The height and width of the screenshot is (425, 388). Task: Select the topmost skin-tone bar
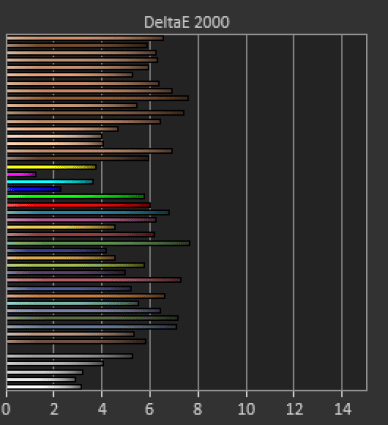coord(85,38)
